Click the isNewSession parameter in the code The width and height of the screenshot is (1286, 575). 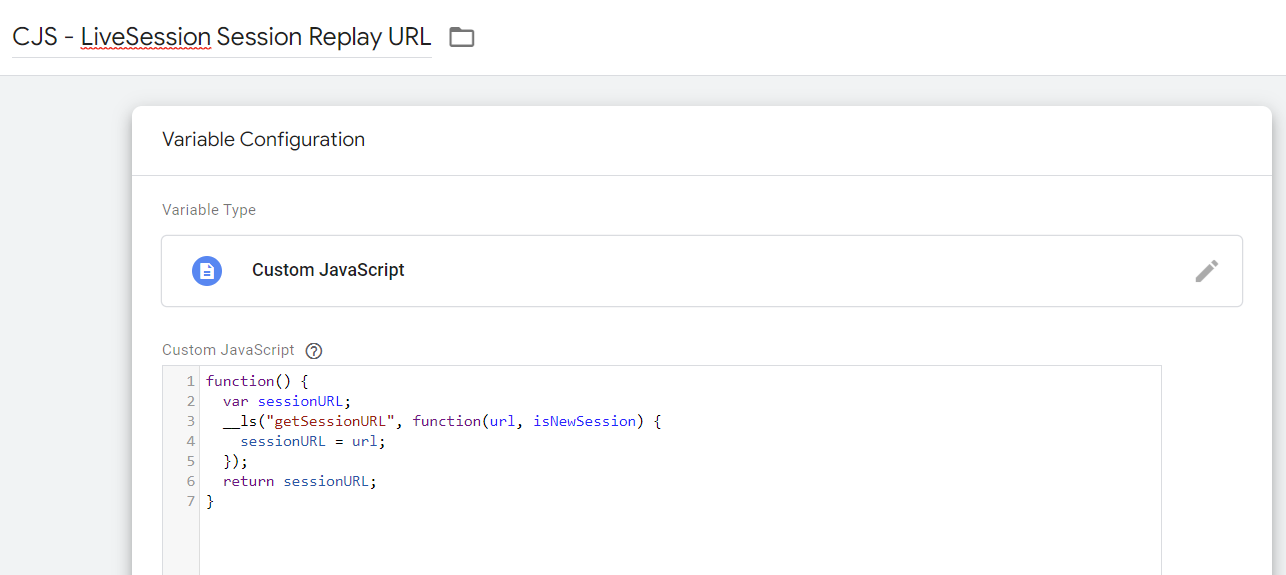point(584,421)
